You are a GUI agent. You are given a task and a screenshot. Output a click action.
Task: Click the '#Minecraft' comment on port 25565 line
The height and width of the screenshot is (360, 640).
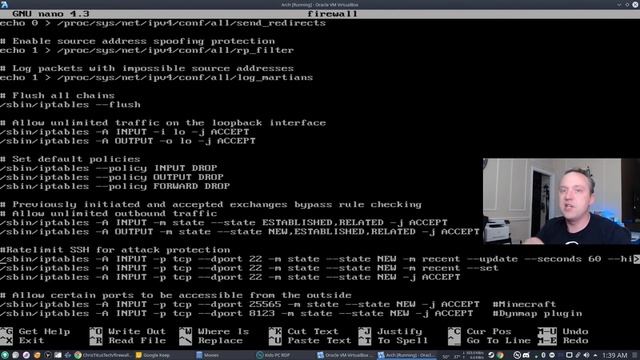click(x=524, y=304)
